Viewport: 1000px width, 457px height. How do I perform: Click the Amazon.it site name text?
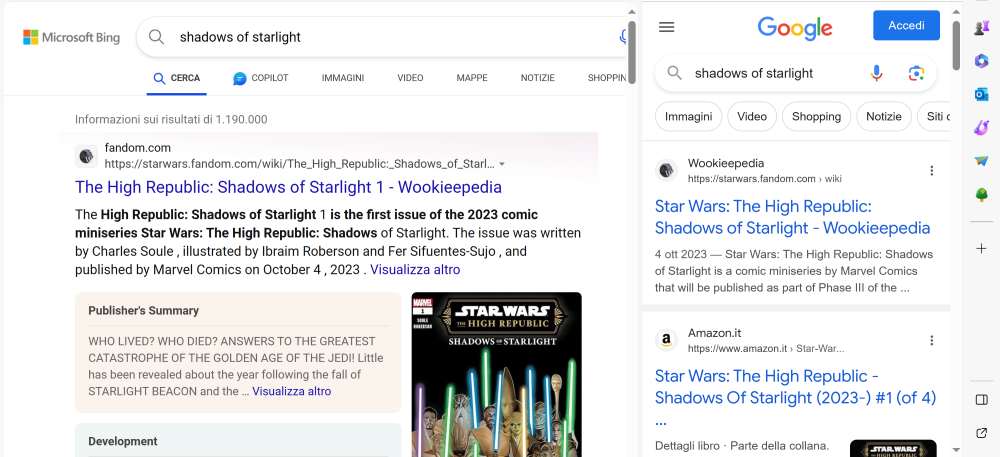coord(714,333)
